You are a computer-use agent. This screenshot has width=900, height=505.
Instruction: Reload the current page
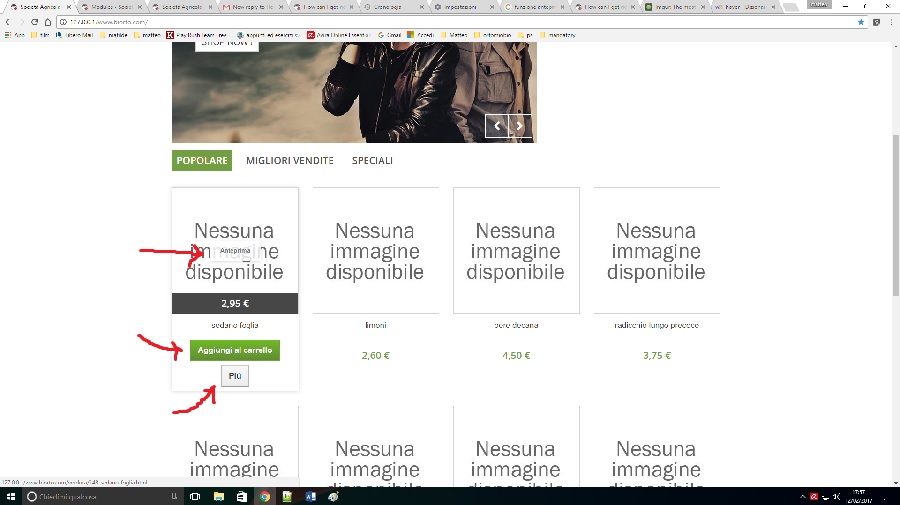point(34,22)
